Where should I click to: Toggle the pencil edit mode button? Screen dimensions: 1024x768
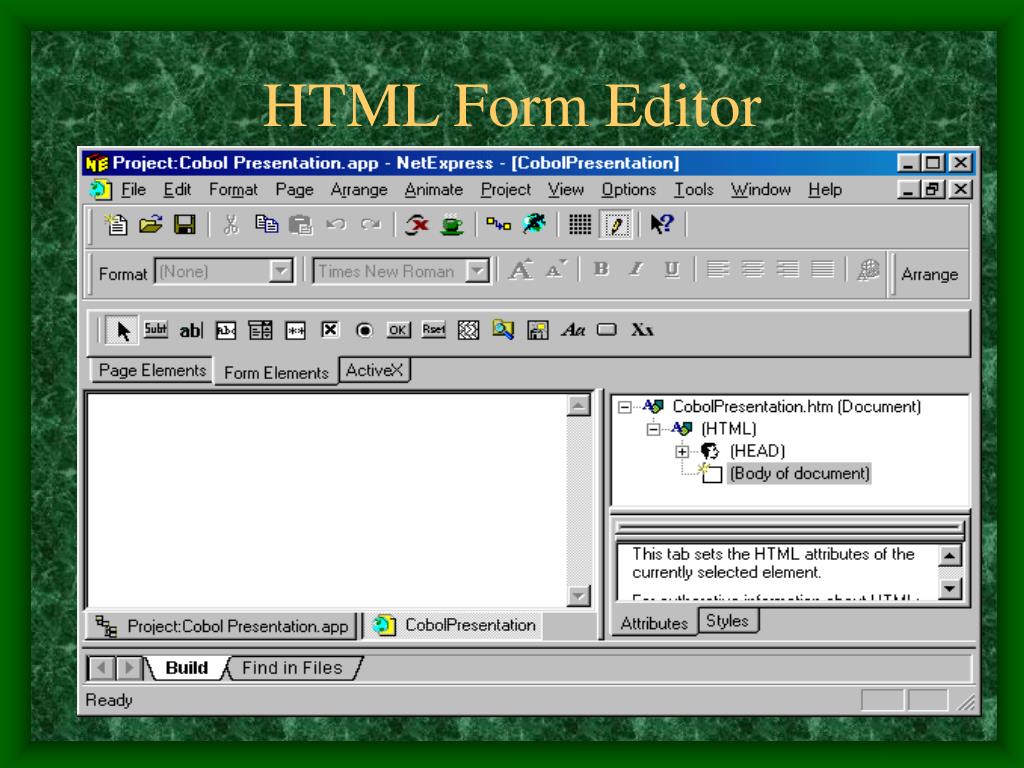pyautogui.click(x=615, y=225)
